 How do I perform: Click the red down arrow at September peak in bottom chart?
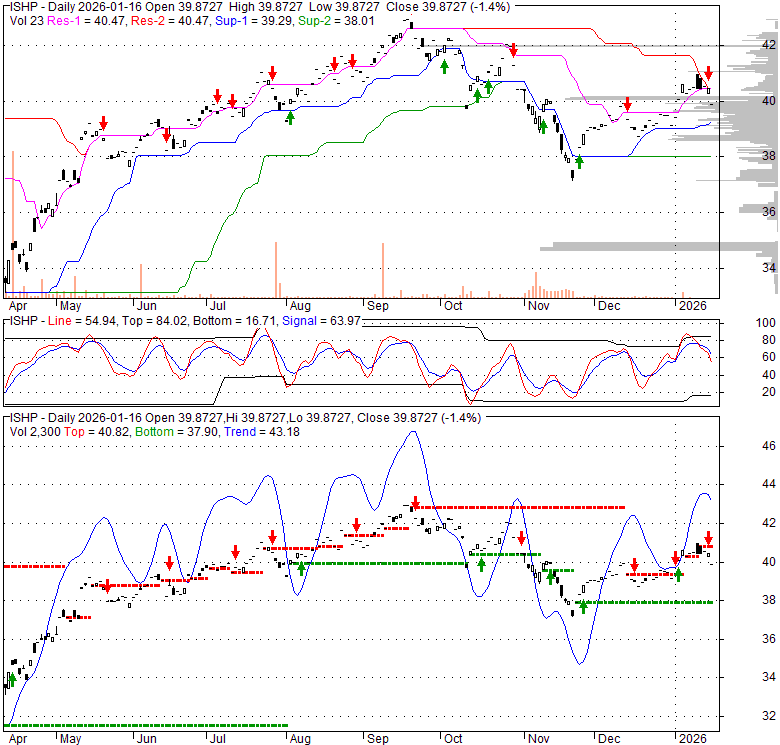[414, 503]
